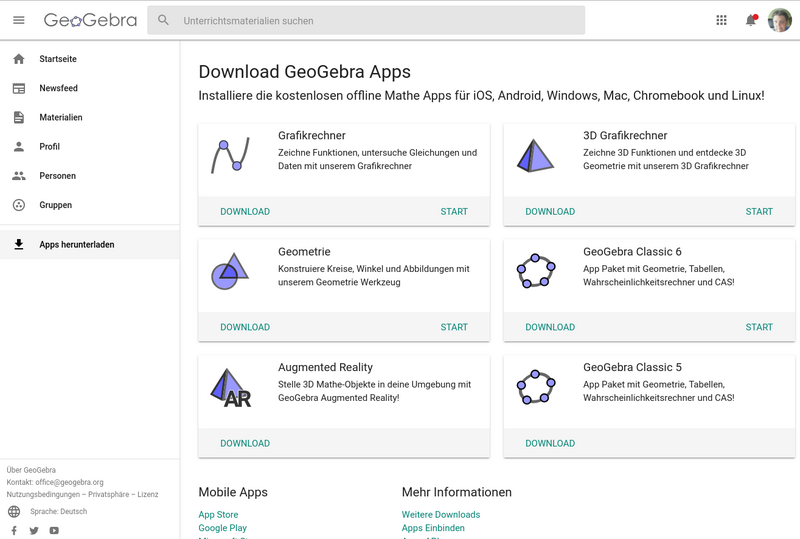
Task: Select Apps herunterladen in the sidebar
Action: 90,244
